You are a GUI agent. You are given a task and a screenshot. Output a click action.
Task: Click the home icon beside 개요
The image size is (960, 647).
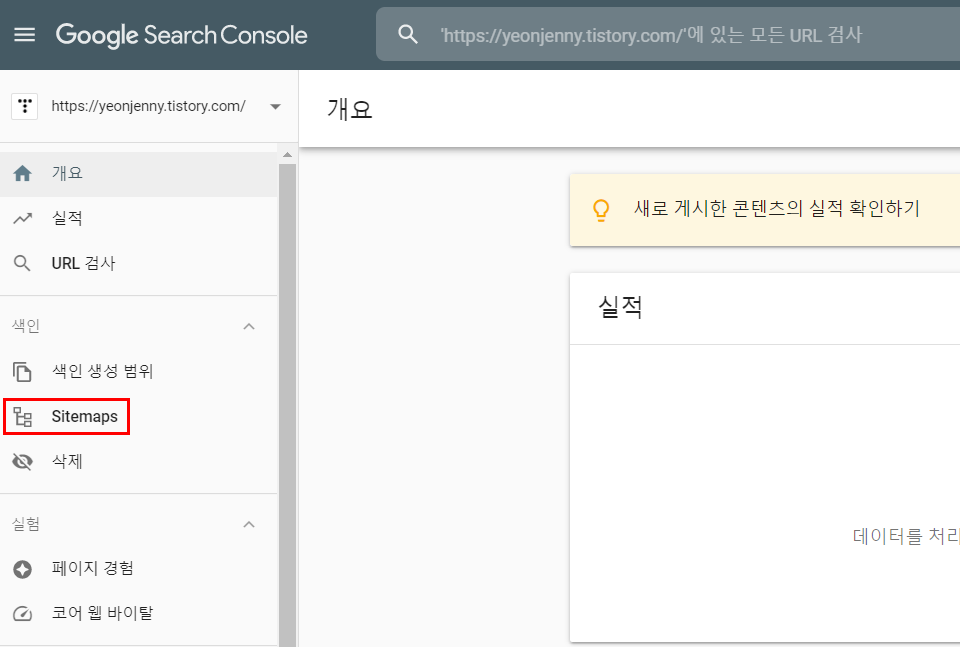tap(23, 174)
